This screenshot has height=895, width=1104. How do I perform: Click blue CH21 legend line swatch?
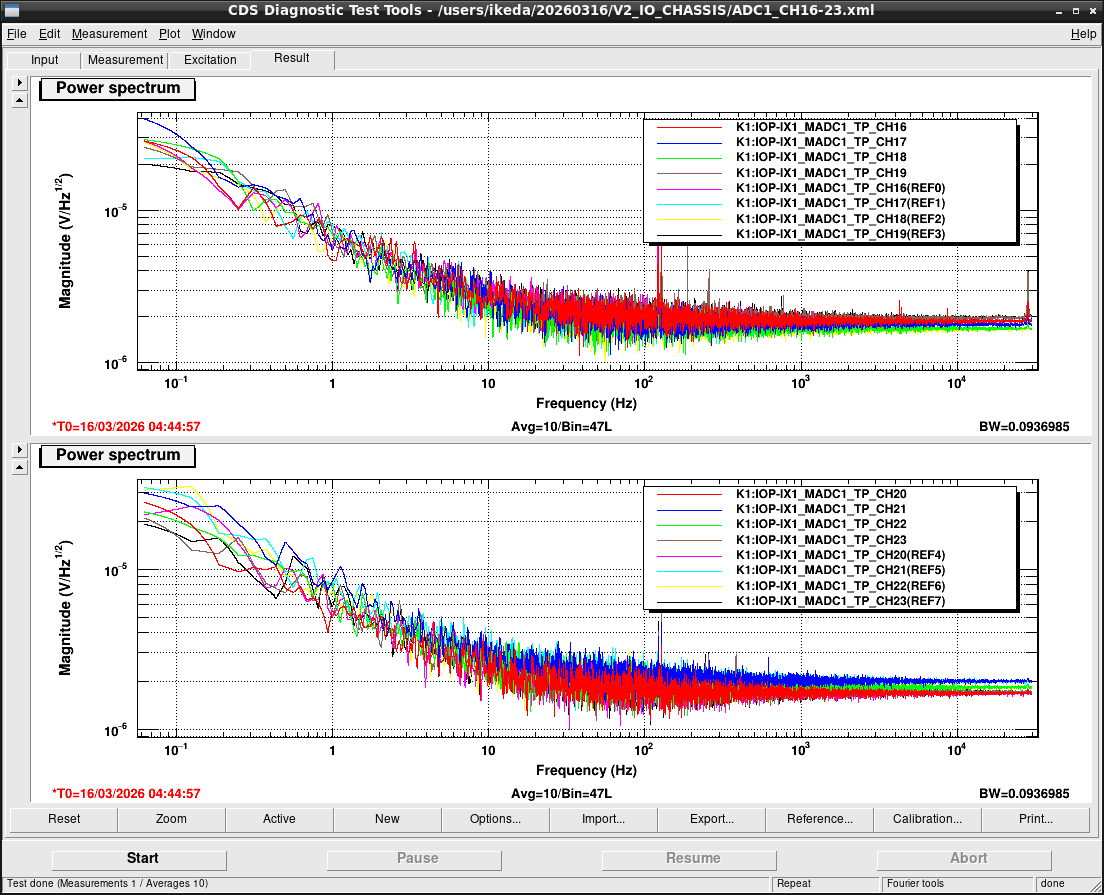[689, 509]
